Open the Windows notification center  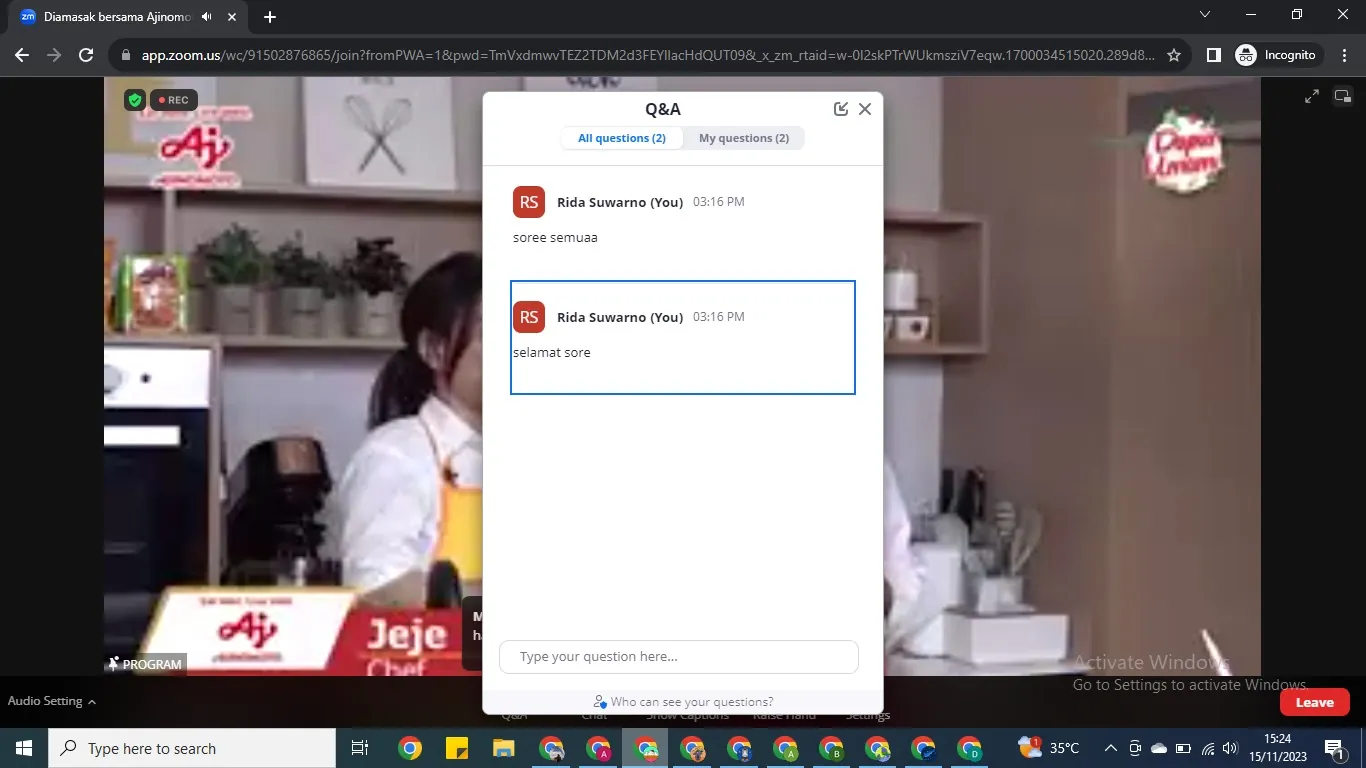(1334, 748)
